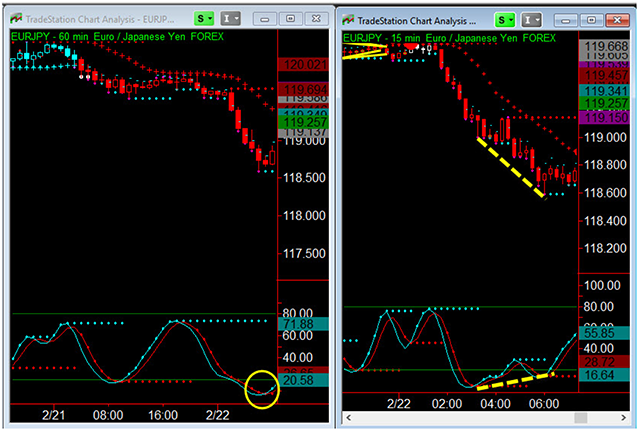Click the 04:00 time axis label in the 15 min chart
Image resolution: width=640 pixels, height=432 pixels.
click(495, 404)
